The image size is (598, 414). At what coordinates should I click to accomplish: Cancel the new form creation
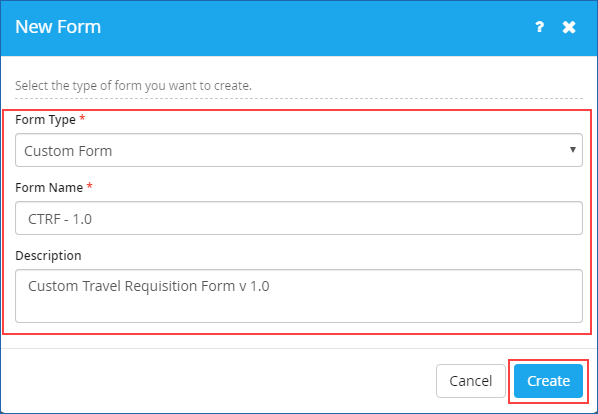point(471,381)
